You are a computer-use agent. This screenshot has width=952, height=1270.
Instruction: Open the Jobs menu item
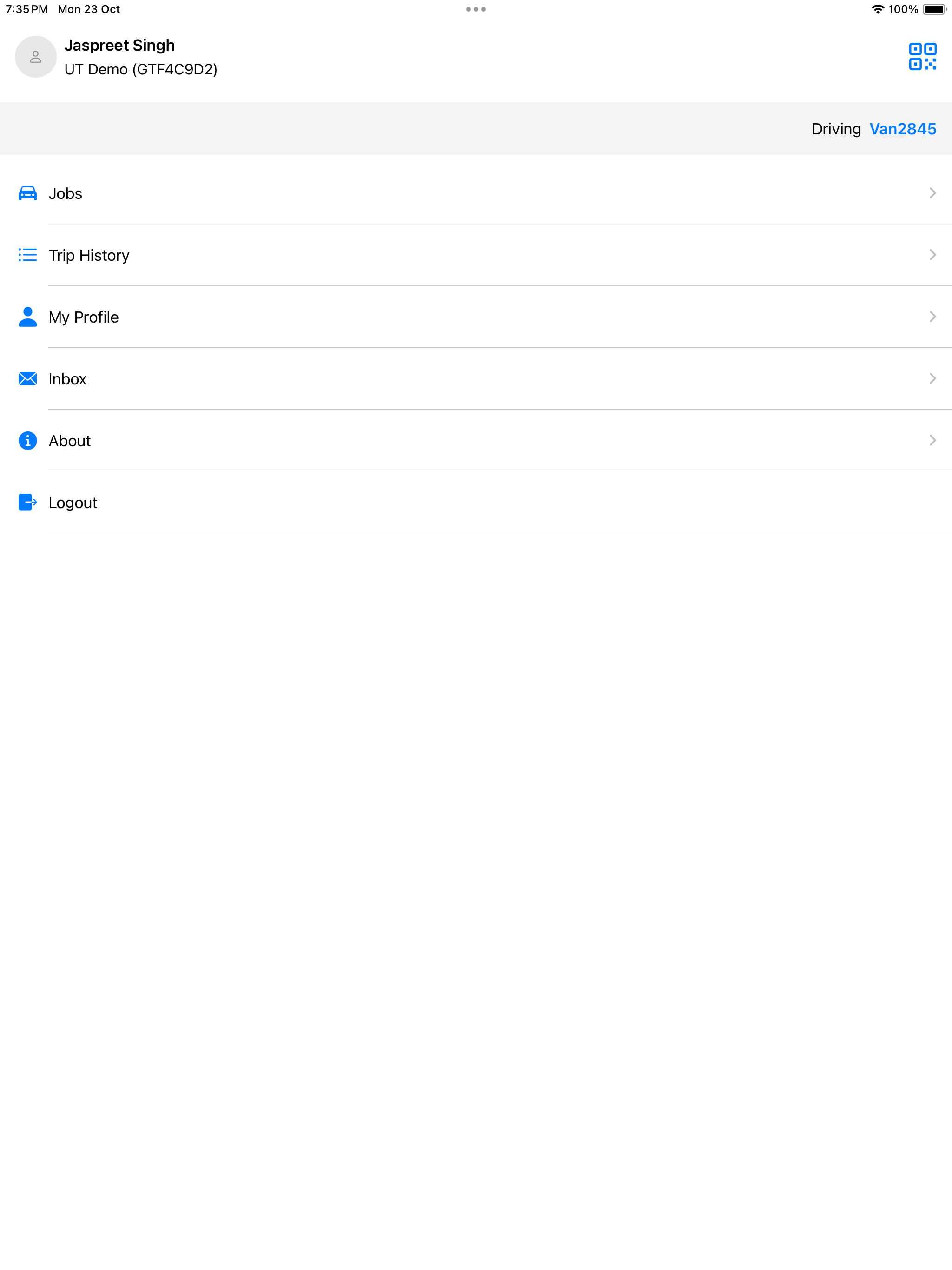click(x=66, y=193)
